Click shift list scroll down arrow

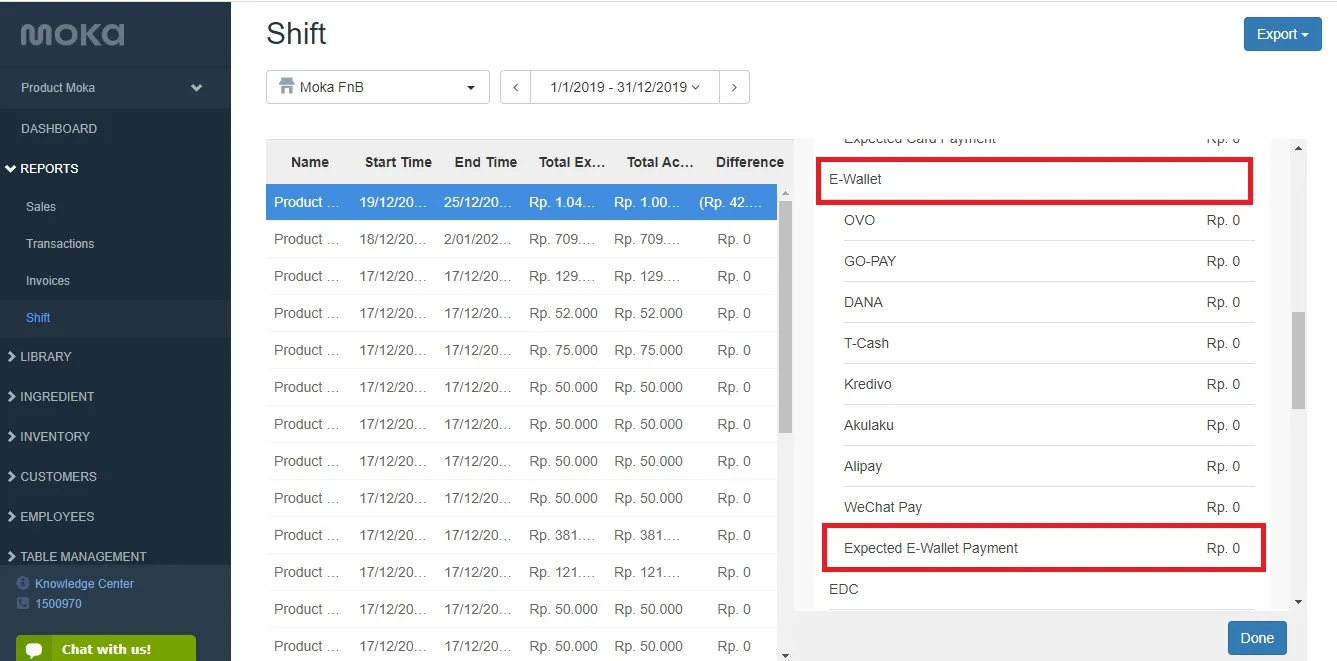(x=785, y=655)
